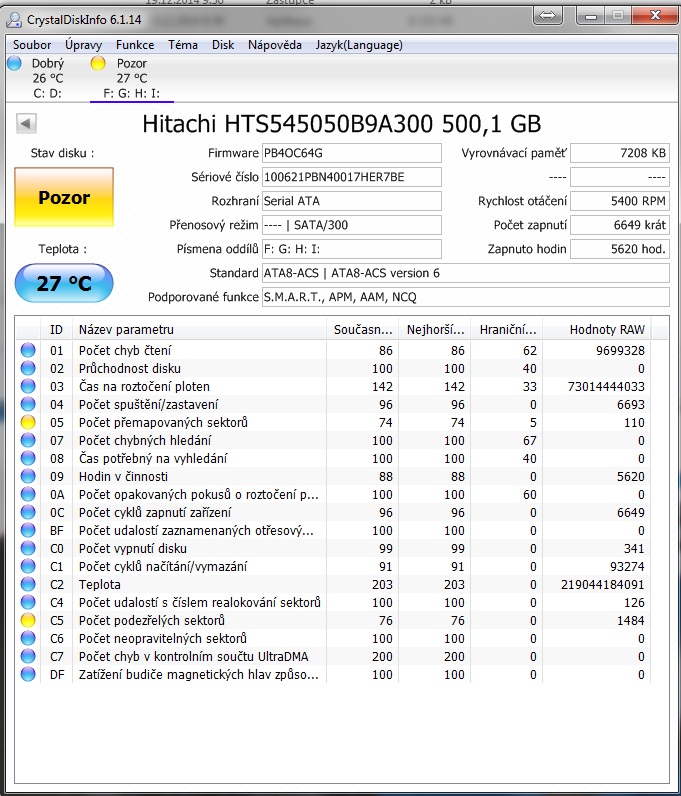Open the Disk menu

pos(223,45)
